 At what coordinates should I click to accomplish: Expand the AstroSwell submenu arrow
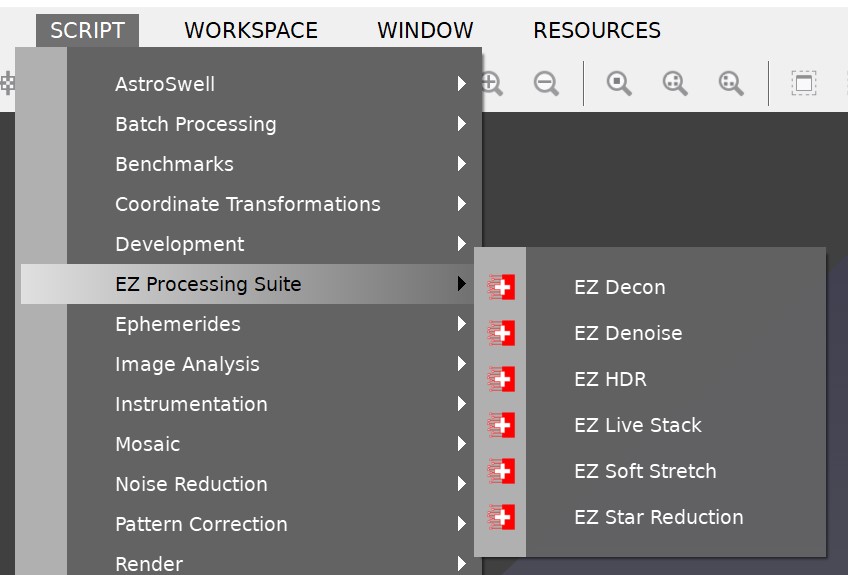(461, 84)
